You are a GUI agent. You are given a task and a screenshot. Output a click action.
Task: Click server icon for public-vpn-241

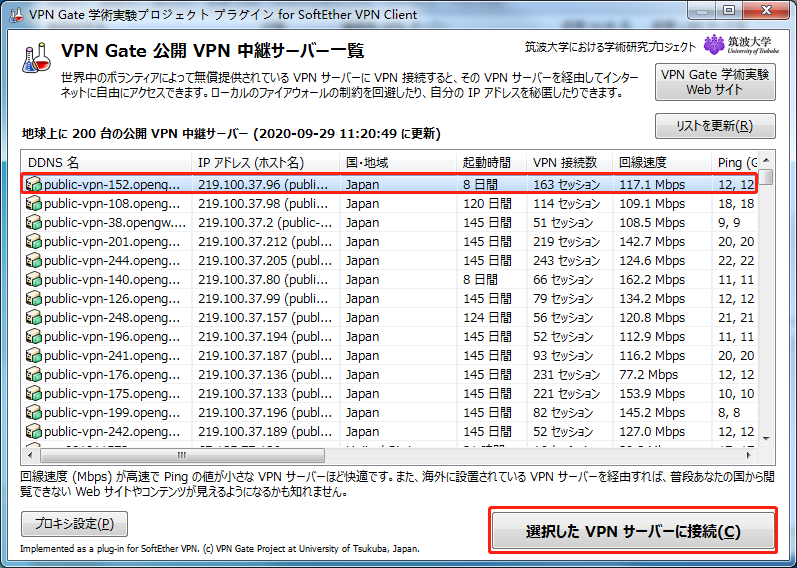pos(34,355)
